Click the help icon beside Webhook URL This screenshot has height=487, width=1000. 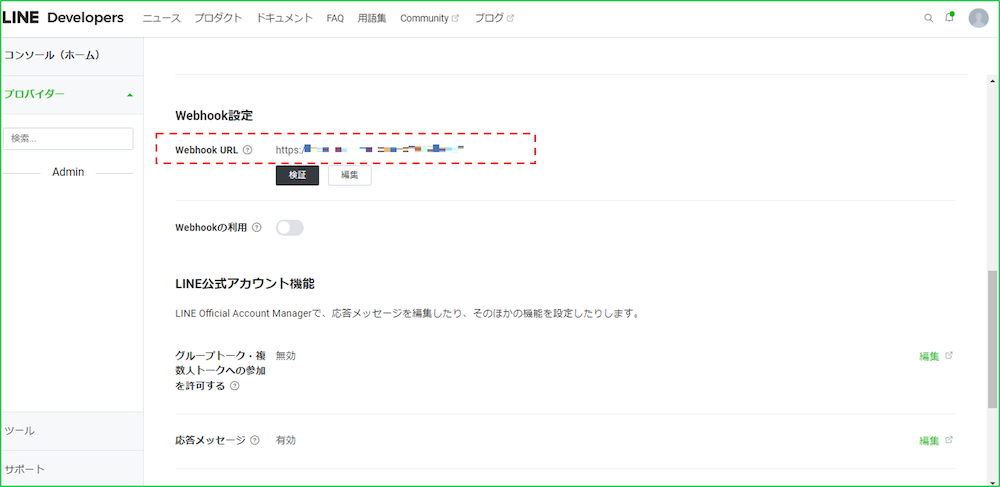pos(247,150)
